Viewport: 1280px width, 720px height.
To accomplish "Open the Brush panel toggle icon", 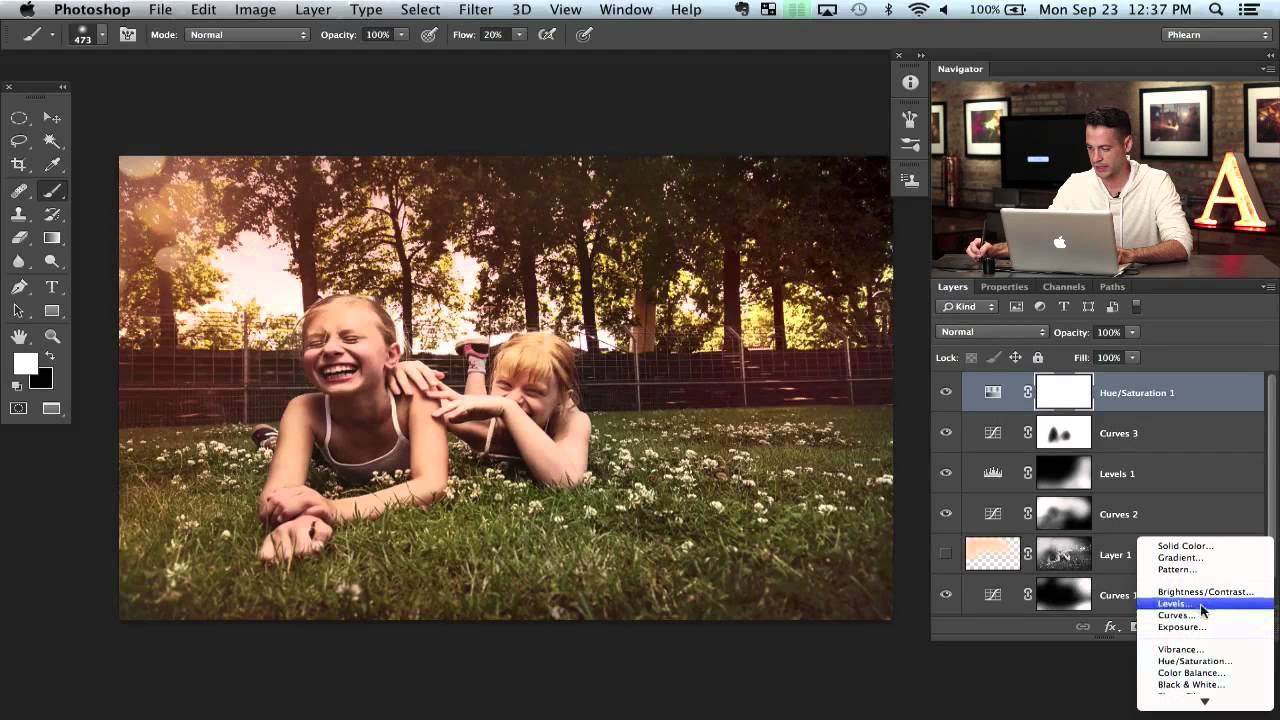I will click(x=128, y=34).
